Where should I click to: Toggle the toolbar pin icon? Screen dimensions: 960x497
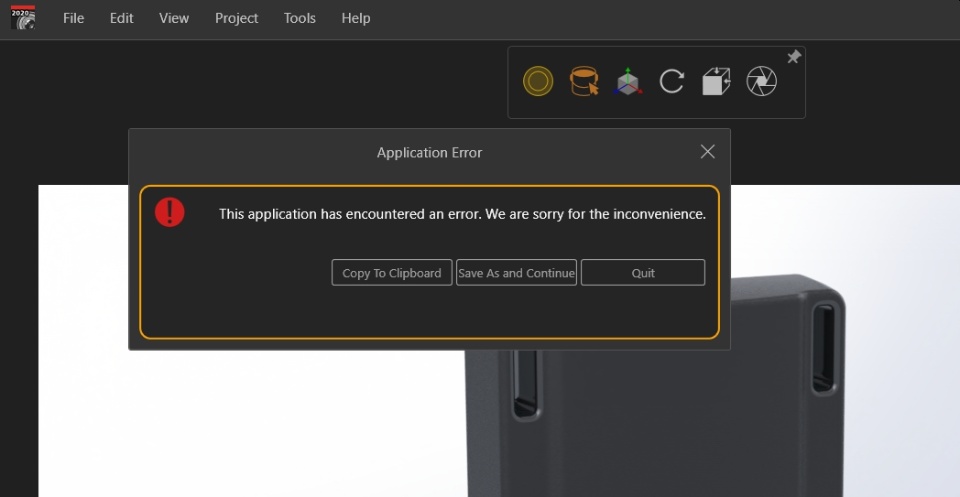793,57
